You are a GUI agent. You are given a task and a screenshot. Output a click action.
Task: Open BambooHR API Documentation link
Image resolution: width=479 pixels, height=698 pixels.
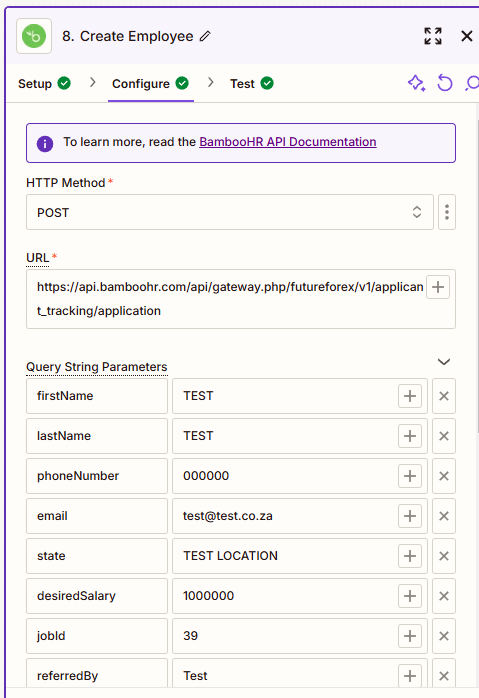288,142
